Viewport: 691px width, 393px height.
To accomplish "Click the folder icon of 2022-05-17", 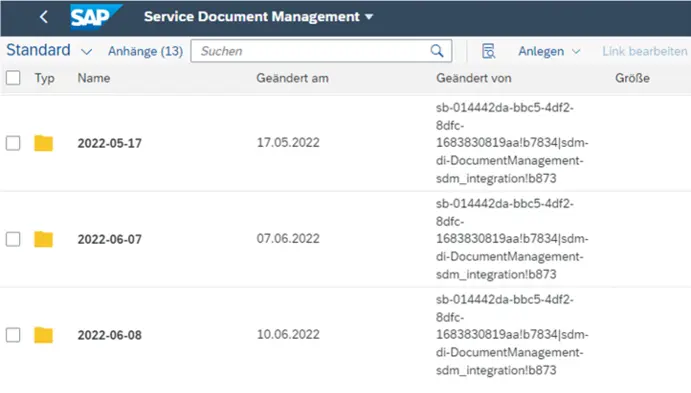I will click(44, 143).
